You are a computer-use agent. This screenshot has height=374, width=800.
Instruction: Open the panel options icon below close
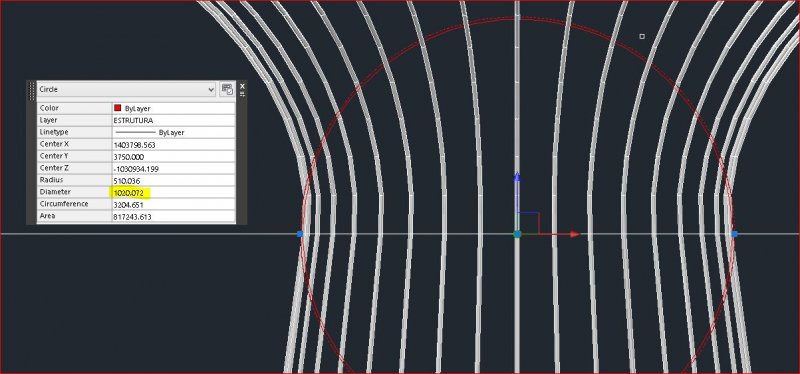click(242, 94)
